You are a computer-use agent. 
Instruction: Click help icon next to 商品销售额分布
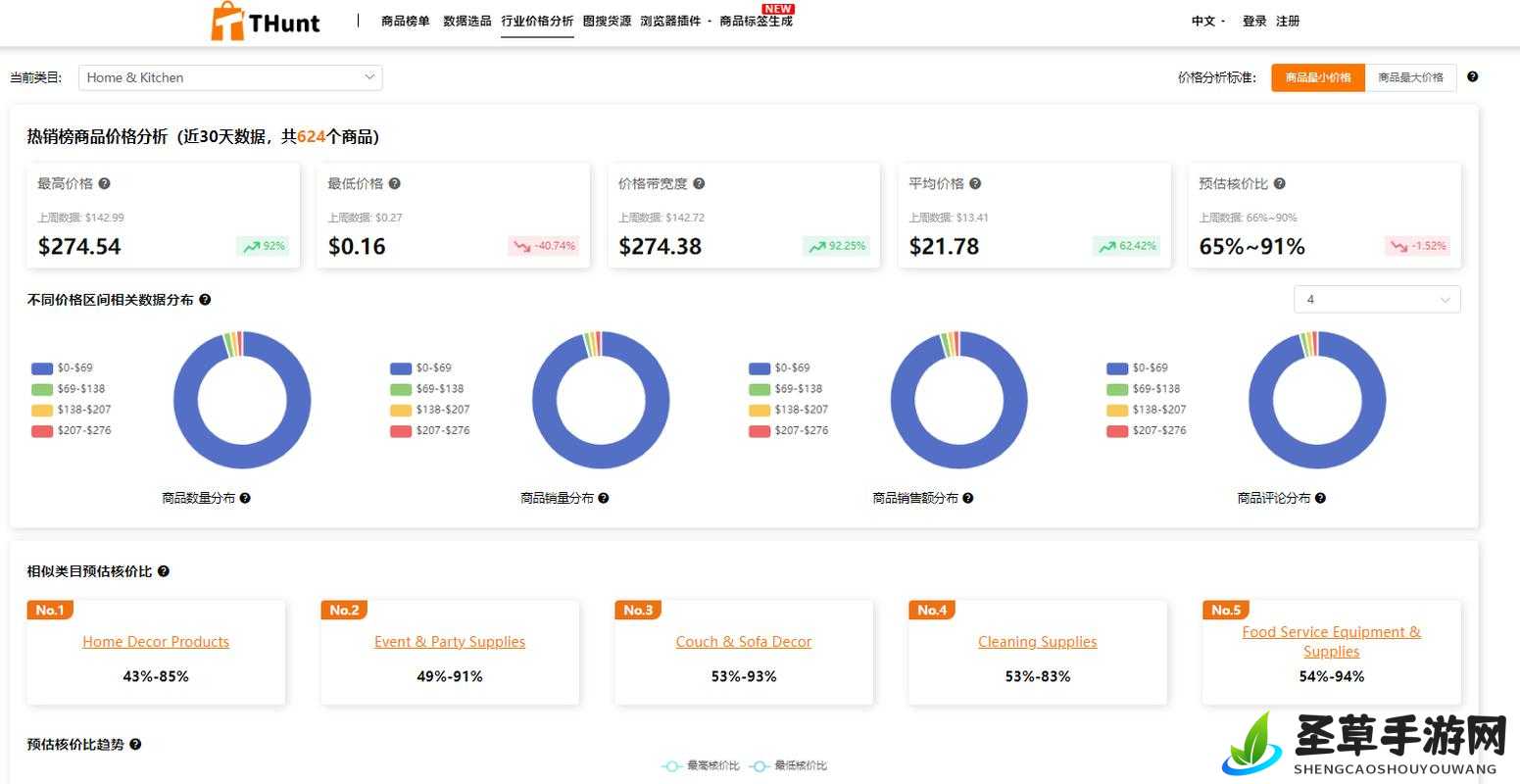pyautogui.click(x=968, y=498)
